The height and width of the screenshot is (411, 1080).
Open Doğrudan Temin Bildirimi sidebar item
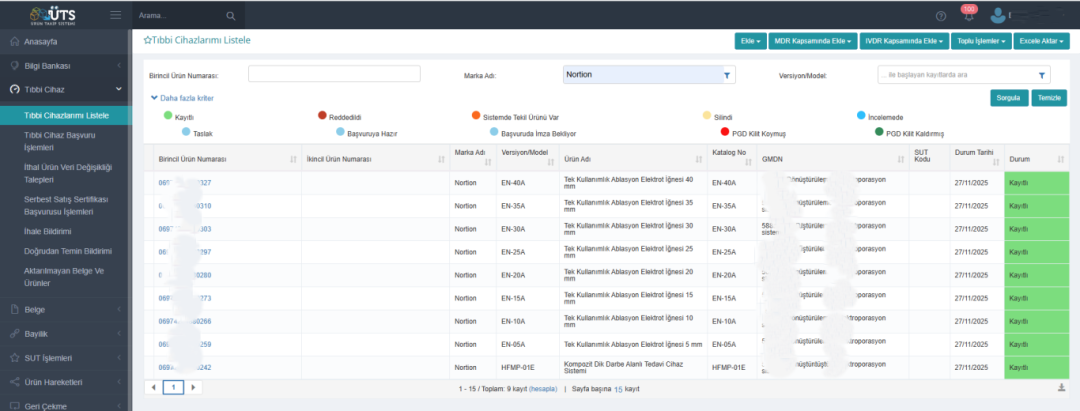pos(68,251)
